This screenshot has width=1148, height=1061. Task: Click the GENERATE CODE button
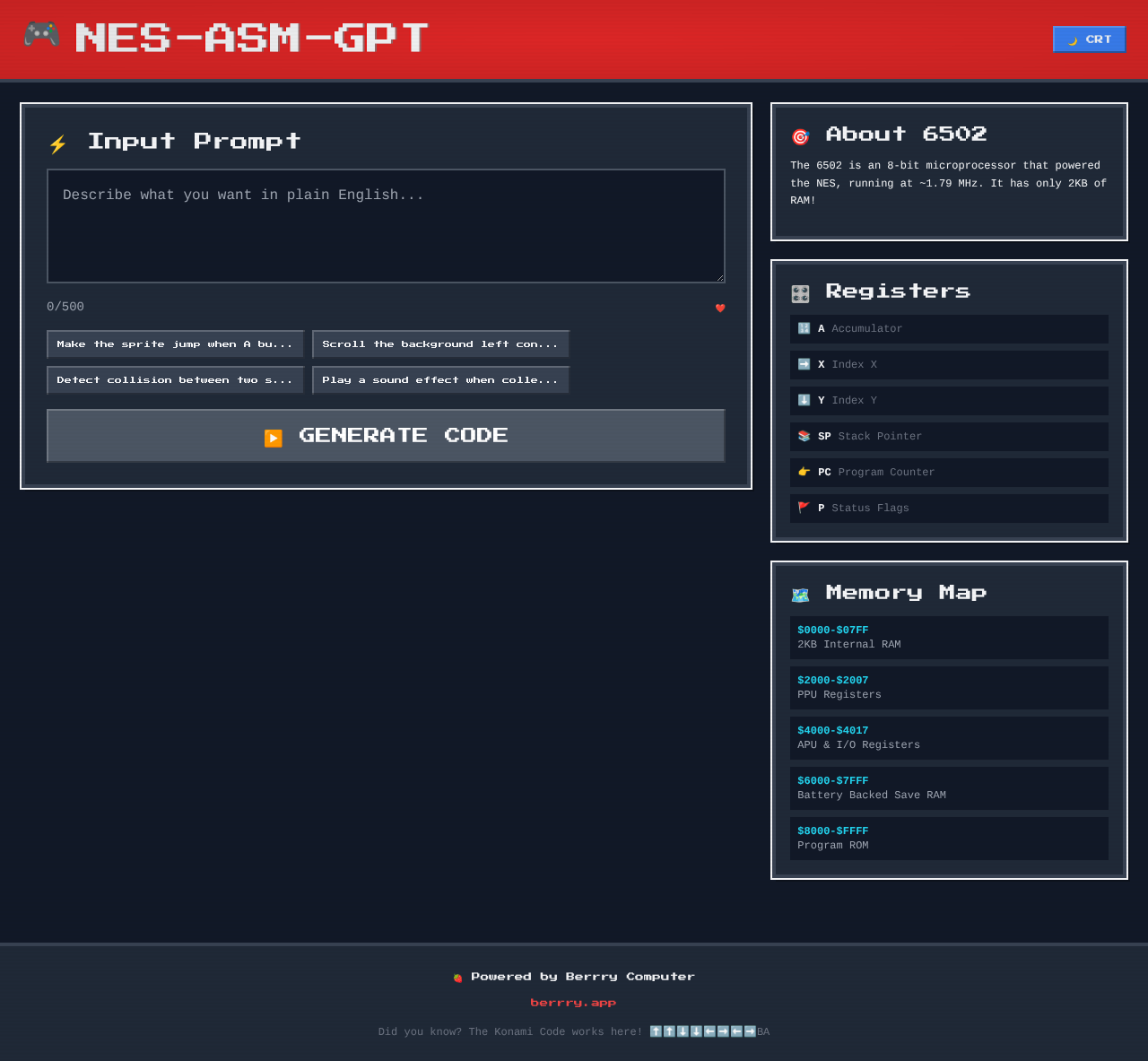386,435
